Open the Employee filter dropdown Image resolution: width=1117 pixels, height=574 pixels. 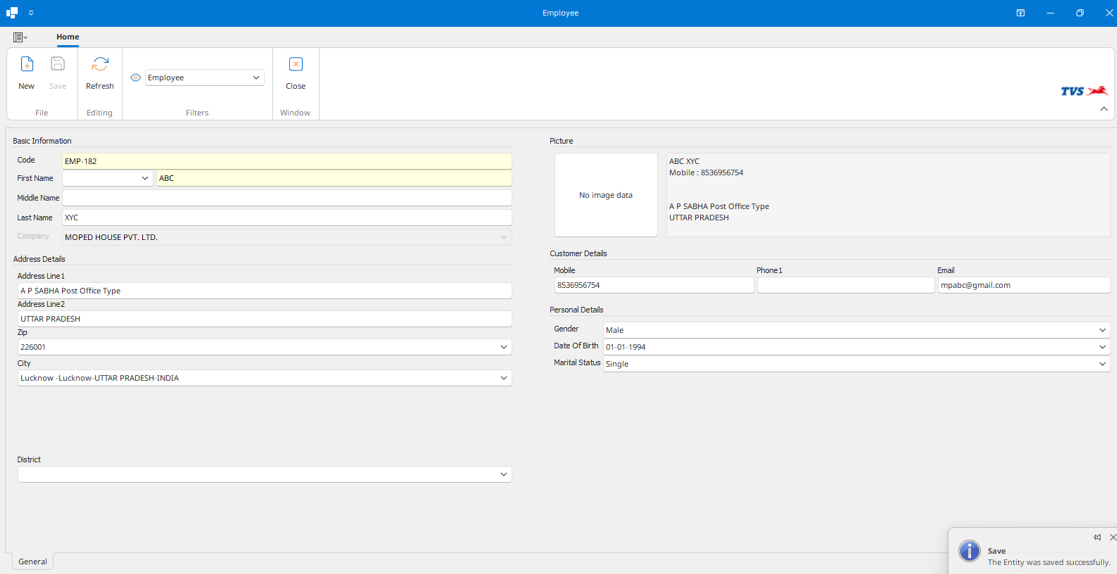click(x=256, y=78)
